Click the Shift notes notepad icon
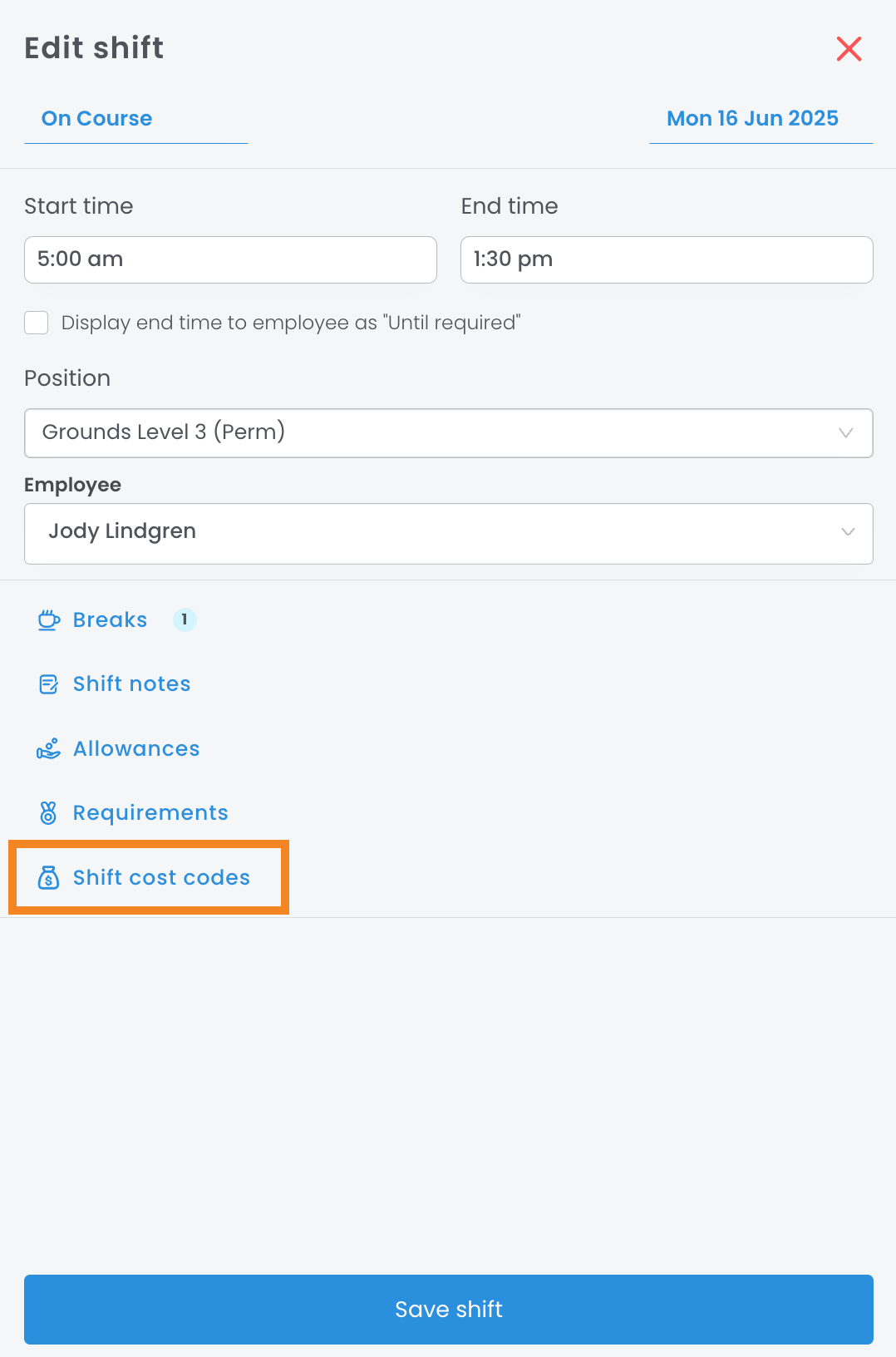The width and height of the screenshot is (896, 1357). pos(49,684)
